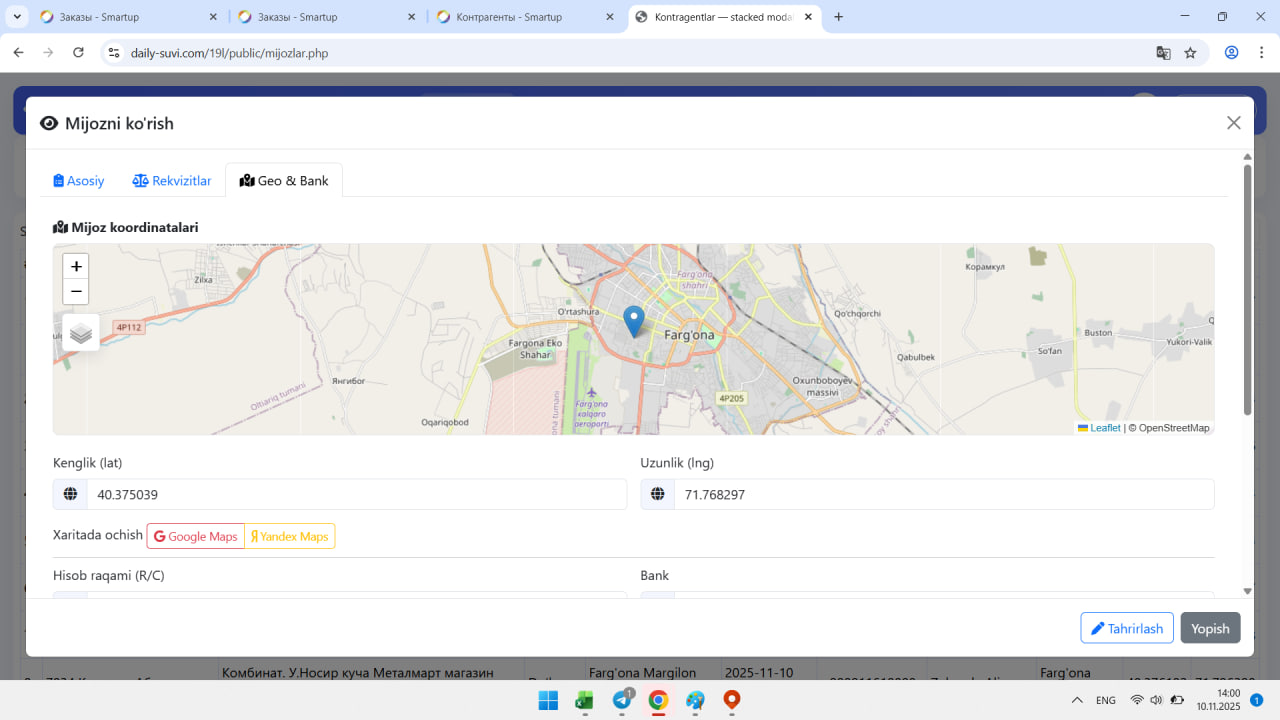
Task: Switch to the Asosiy tab
Action: pyautogui.click(x=79, y=181)
